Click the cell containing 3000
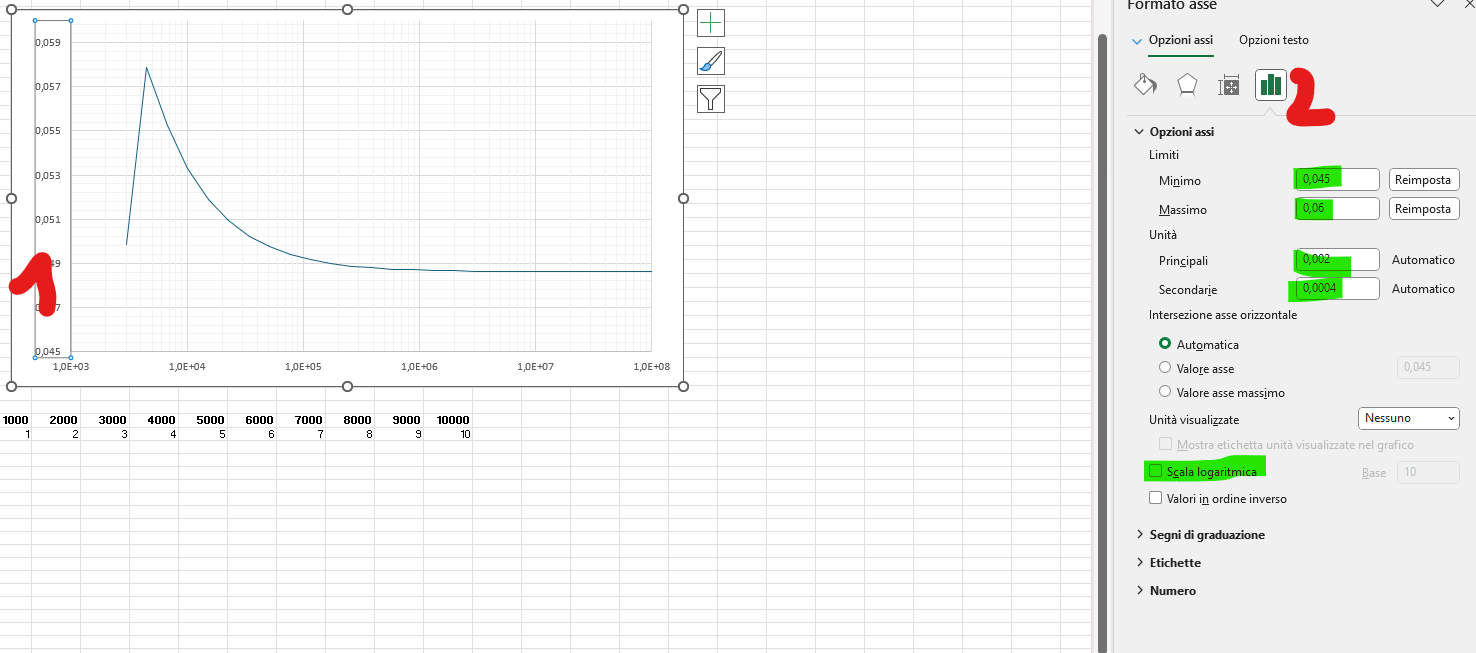 (x=106, y=420)
